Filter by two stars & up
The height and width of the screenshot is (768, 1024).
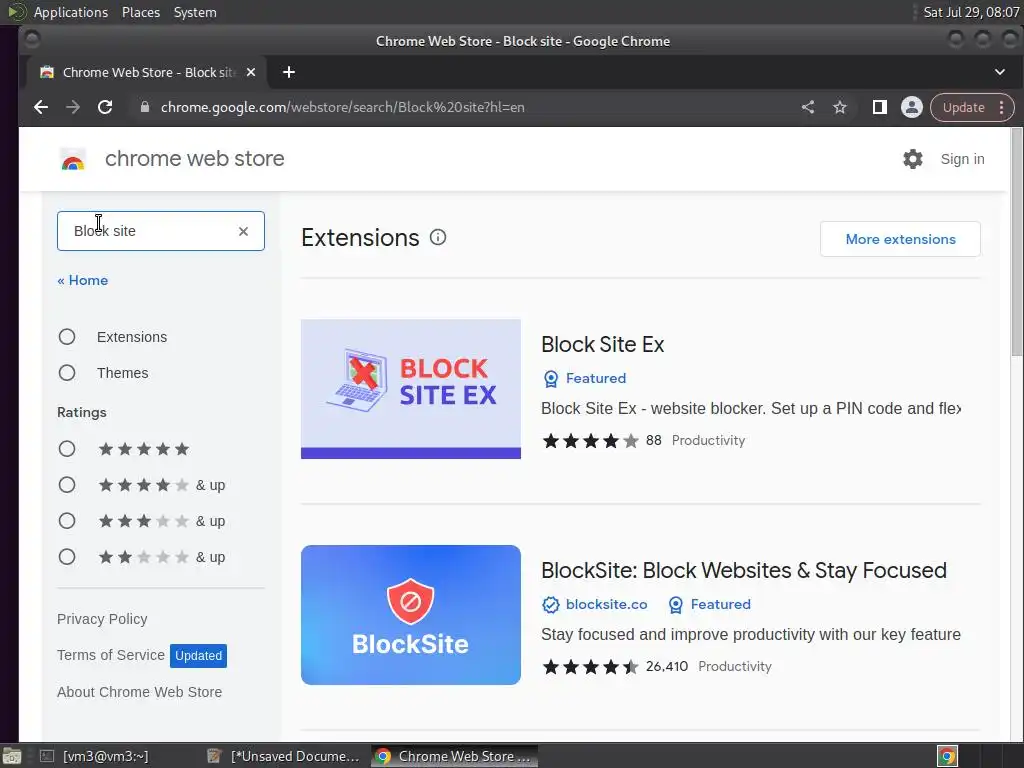coord(67,557)
